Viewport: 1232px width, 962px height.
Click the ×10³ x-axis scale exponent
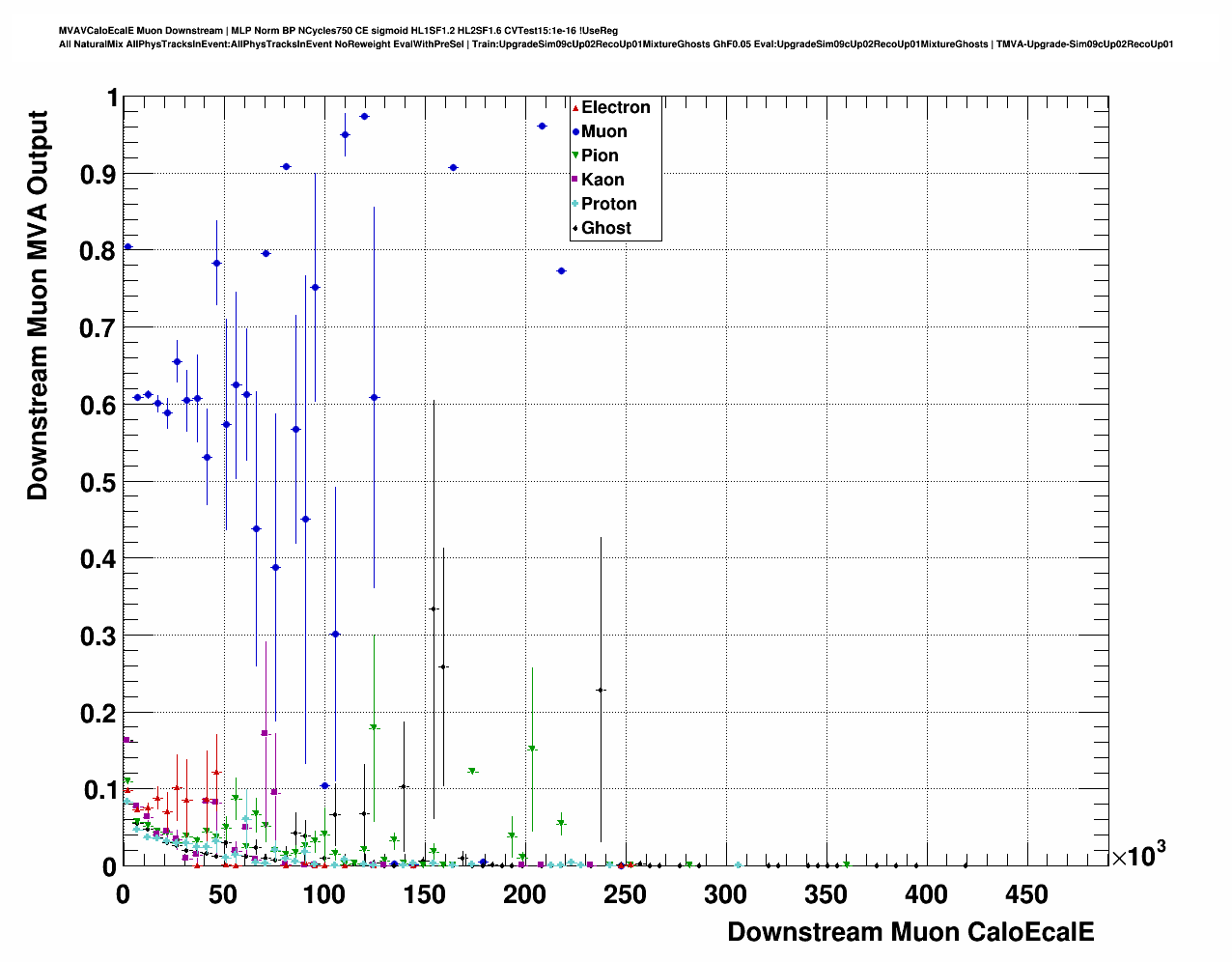click(1137, 856)
